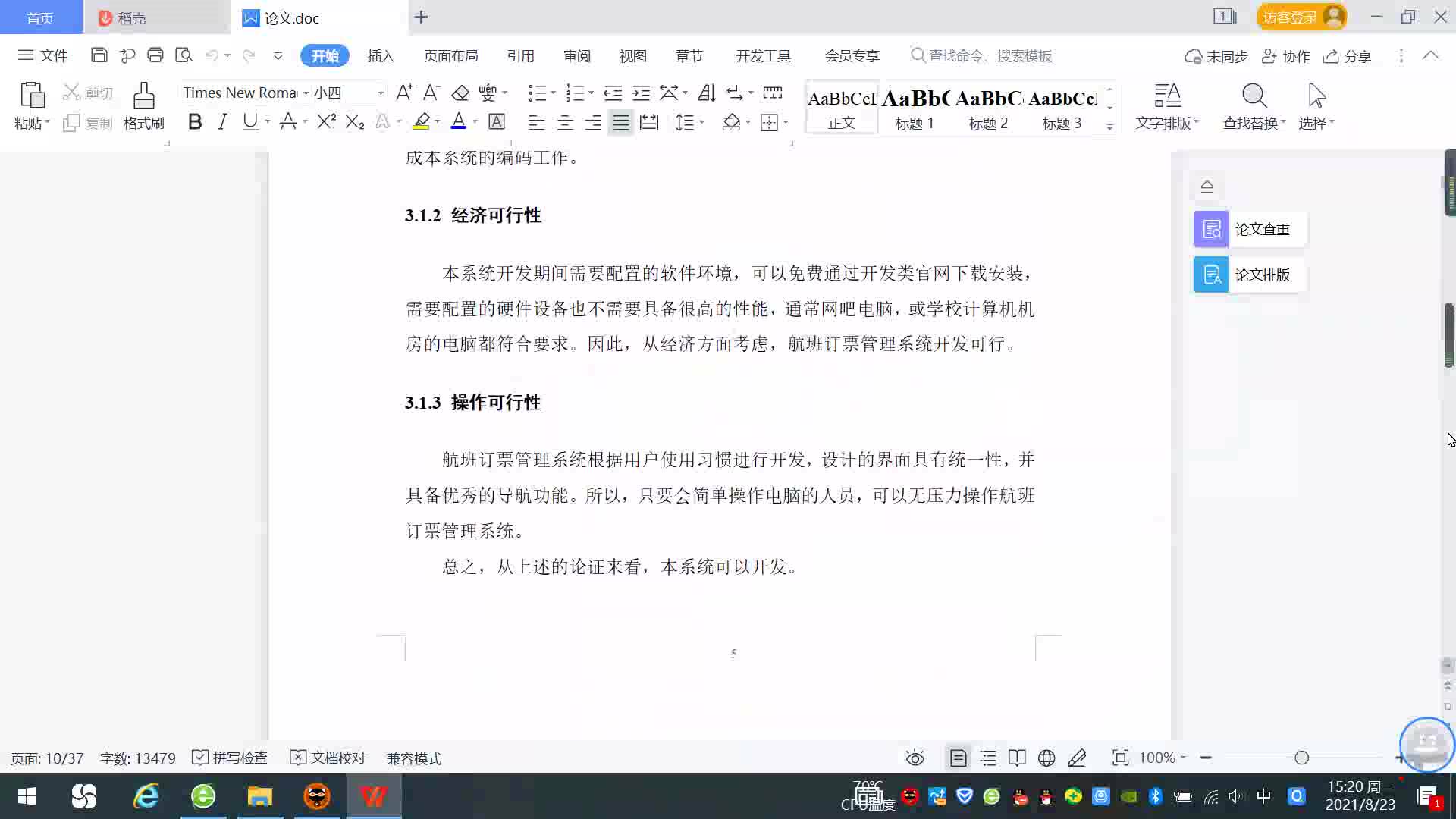Open the 稻壳 tab

(155, 17)
